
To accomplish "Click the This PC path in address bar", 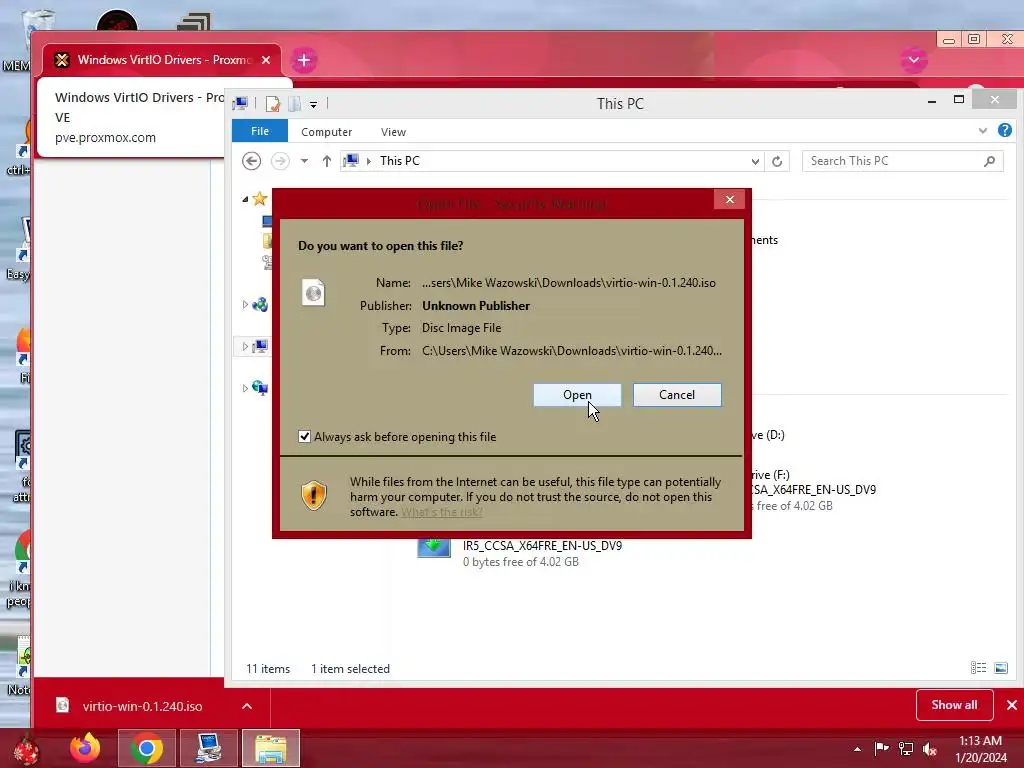I will [400, 161].
